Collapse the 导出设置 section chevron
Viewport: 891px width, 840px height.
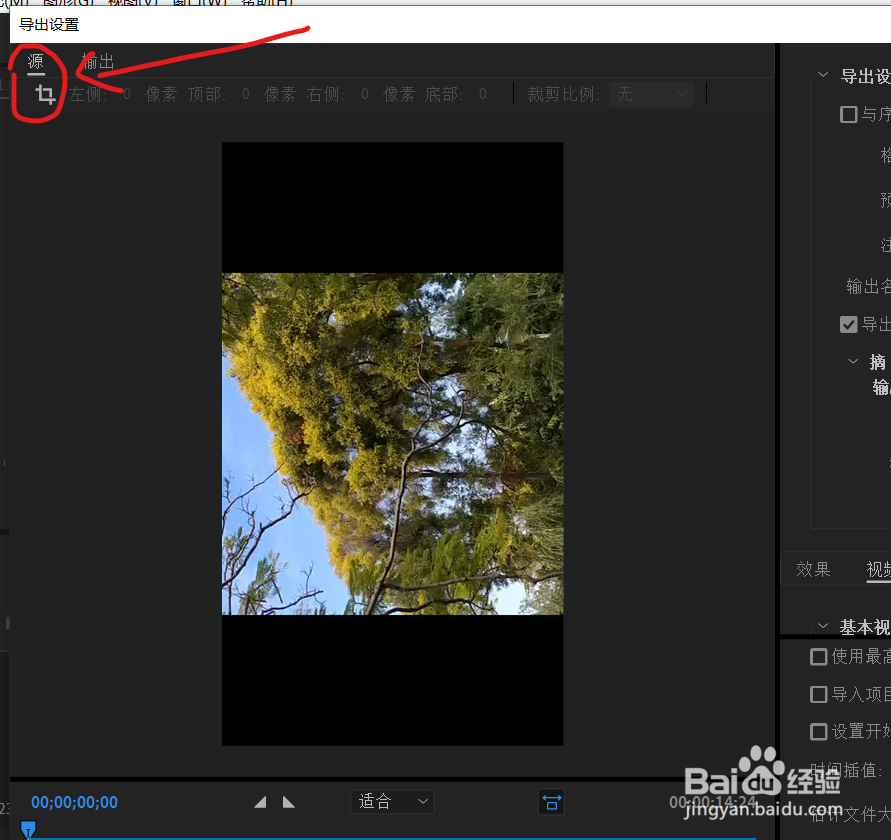click(823, 75)
